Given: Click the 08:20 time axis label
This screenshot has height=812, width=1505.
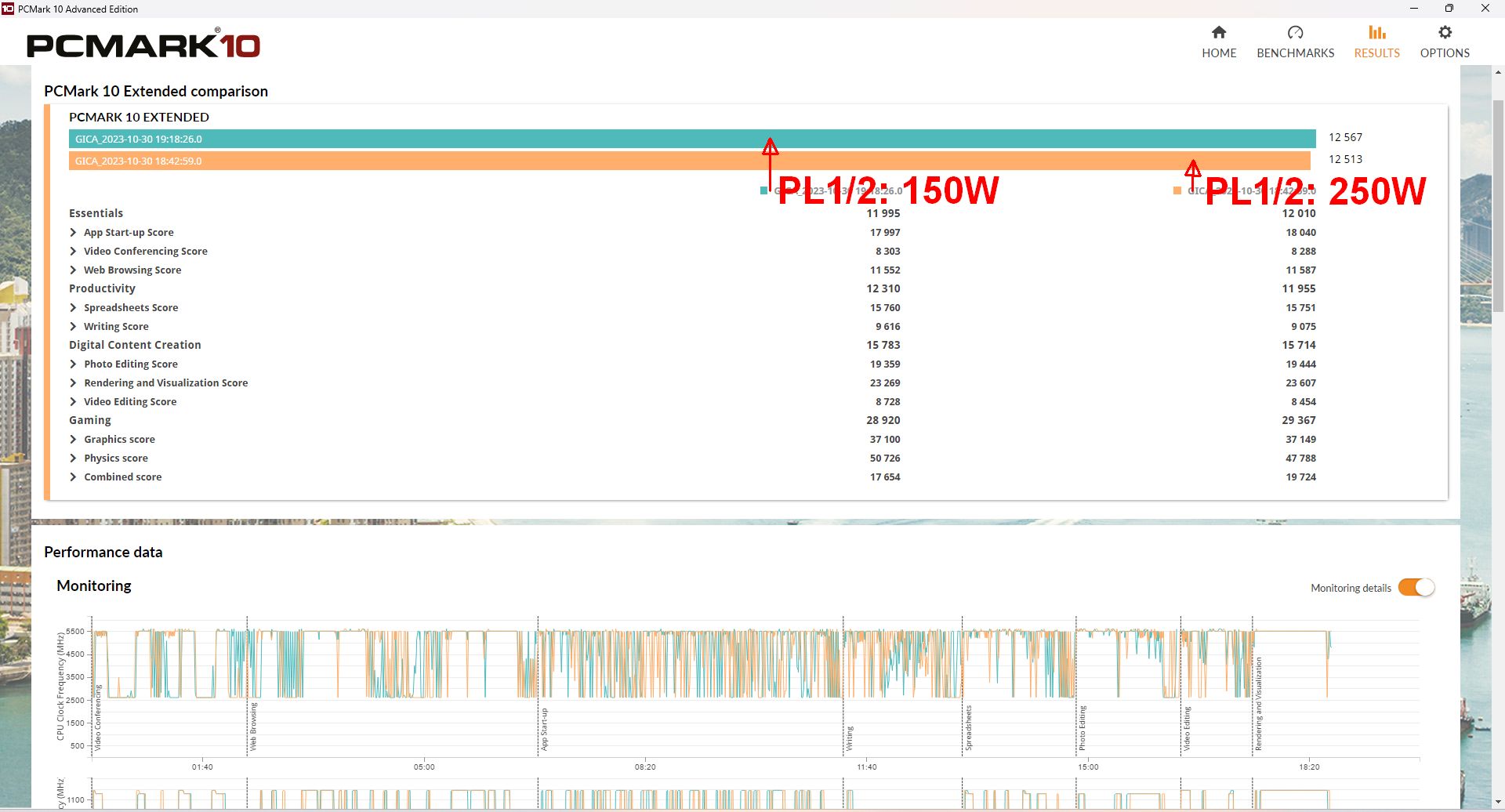Looking at the screenshot, I should [x=645, y=767].
